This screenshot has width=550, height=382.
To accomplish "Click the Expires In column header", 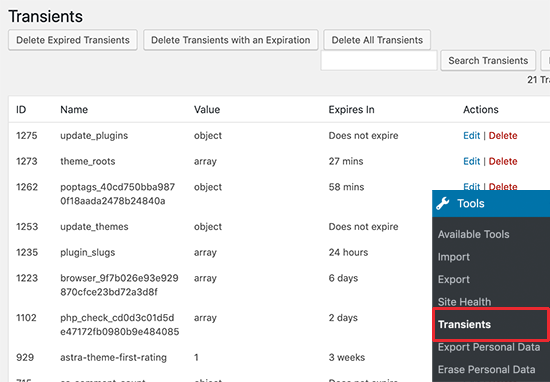I will click(351, 109).
